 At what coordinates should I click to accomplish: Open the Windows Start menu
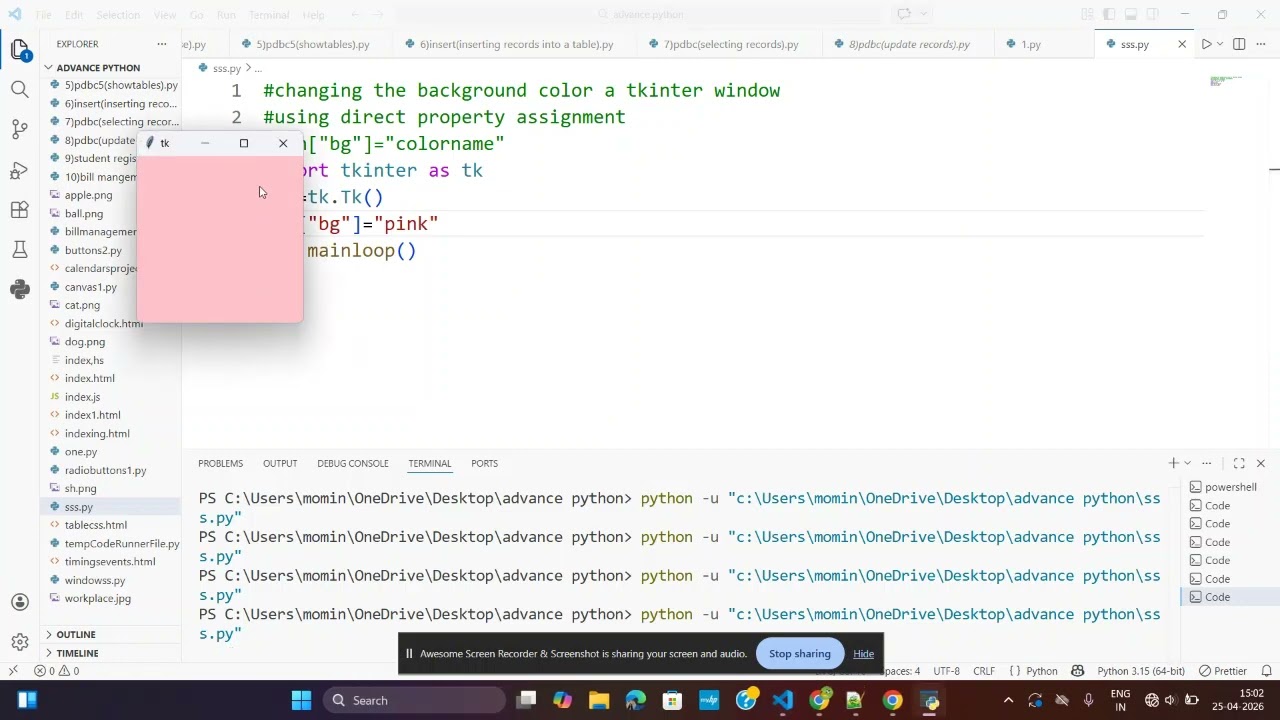point(301,700)
